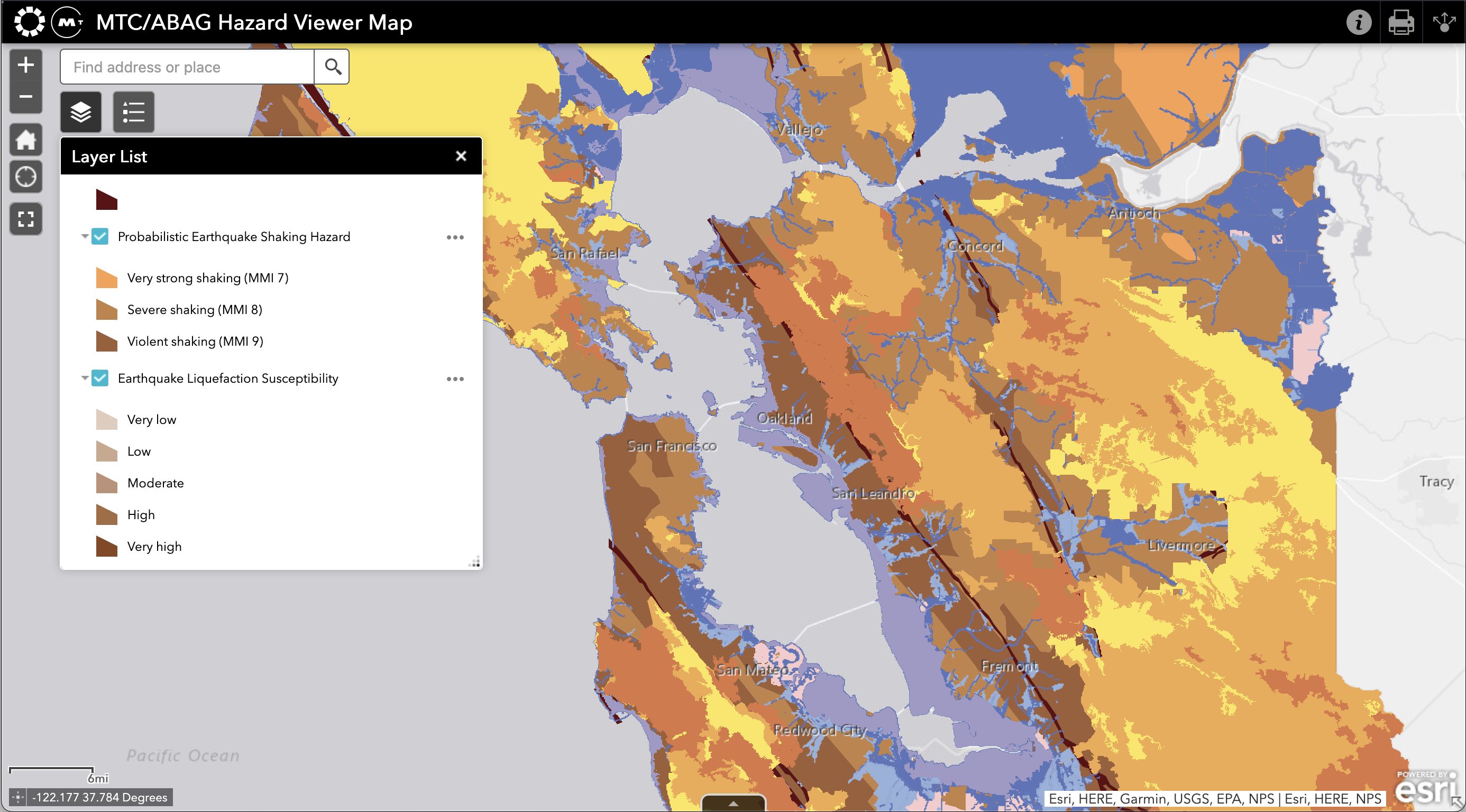Uncheck the Probabilistic Earthquake Shaking Hazard layer
Viewport: 1466px width, 812px height.
(x=100, y=236)
